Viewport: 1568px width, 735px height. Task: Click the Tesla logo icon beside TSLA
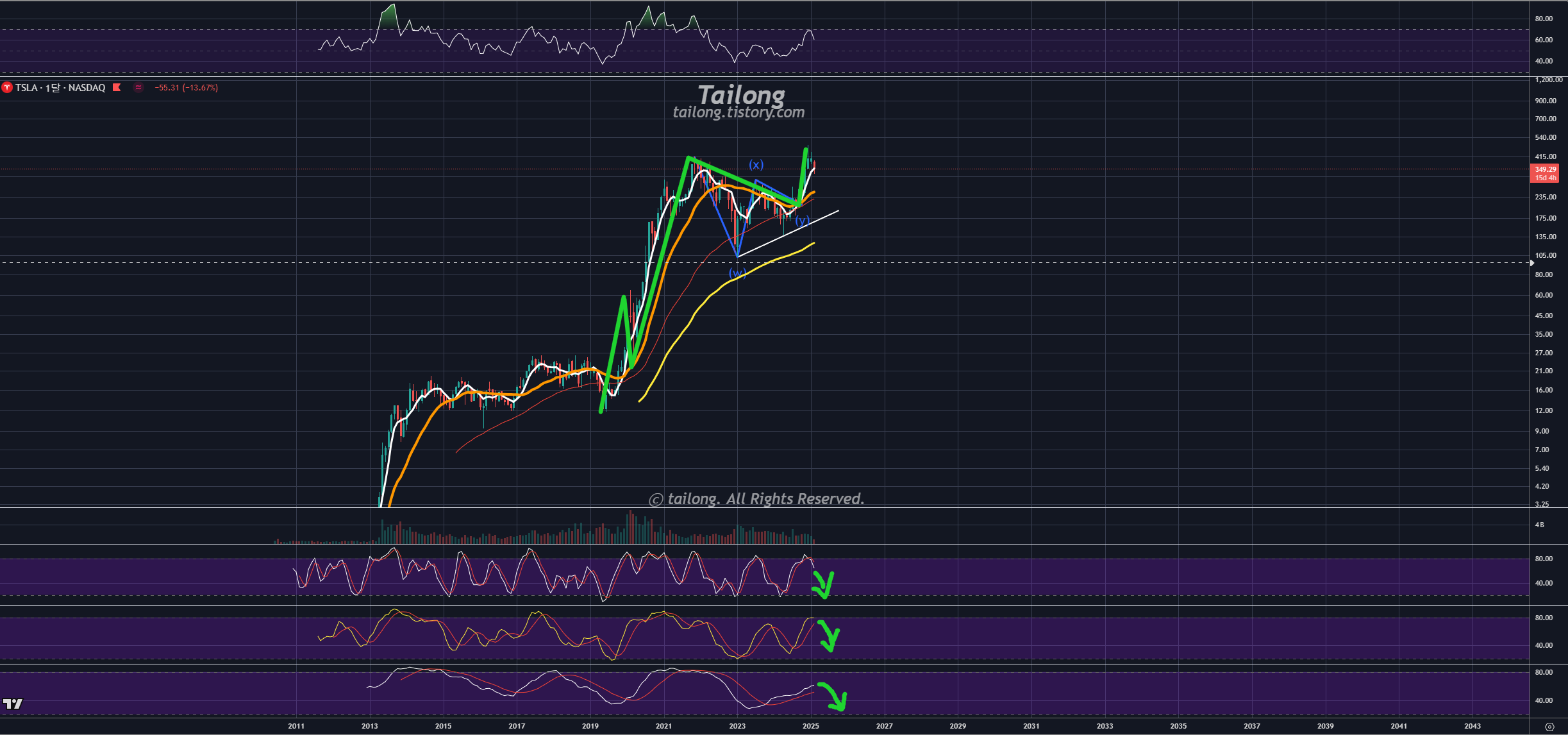(x=7, y=87)
